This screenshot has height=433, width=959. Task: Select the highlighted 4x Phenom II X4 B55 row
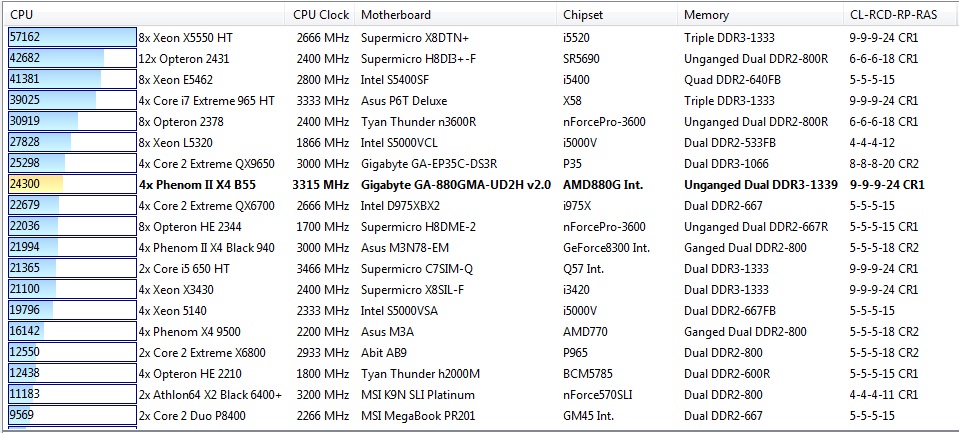[204, 184]
